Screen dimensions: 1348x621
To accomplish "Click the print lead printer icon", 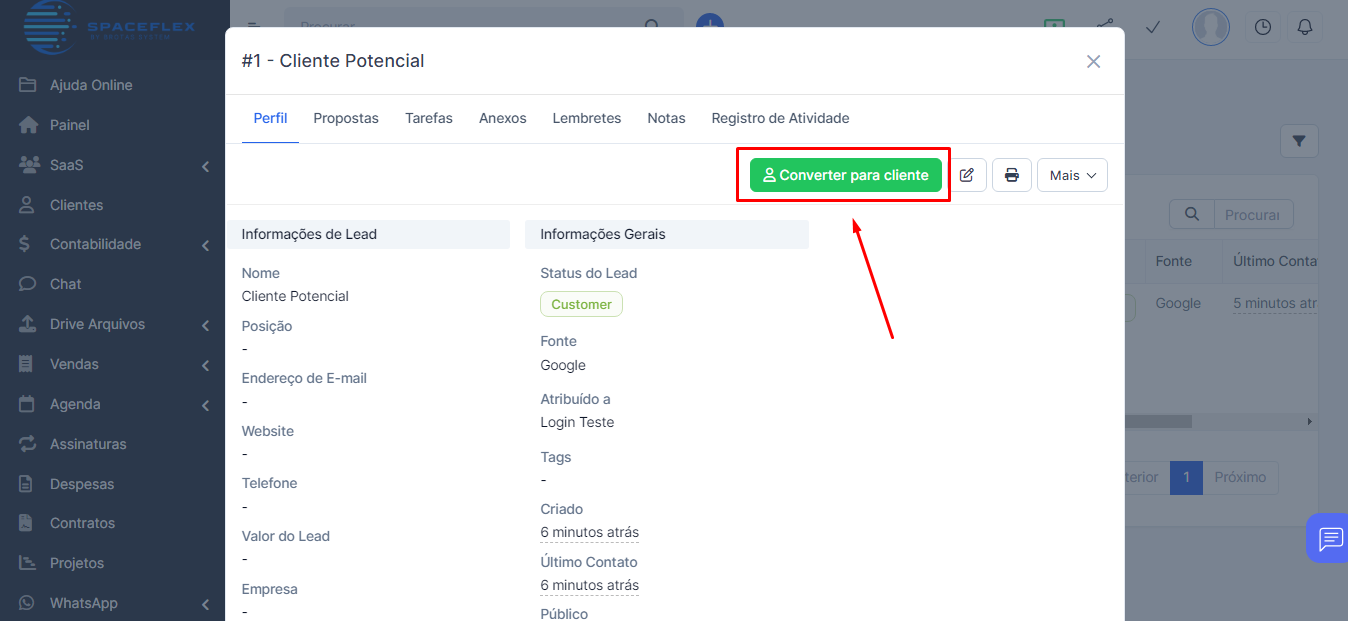I will click(1011, 175).
